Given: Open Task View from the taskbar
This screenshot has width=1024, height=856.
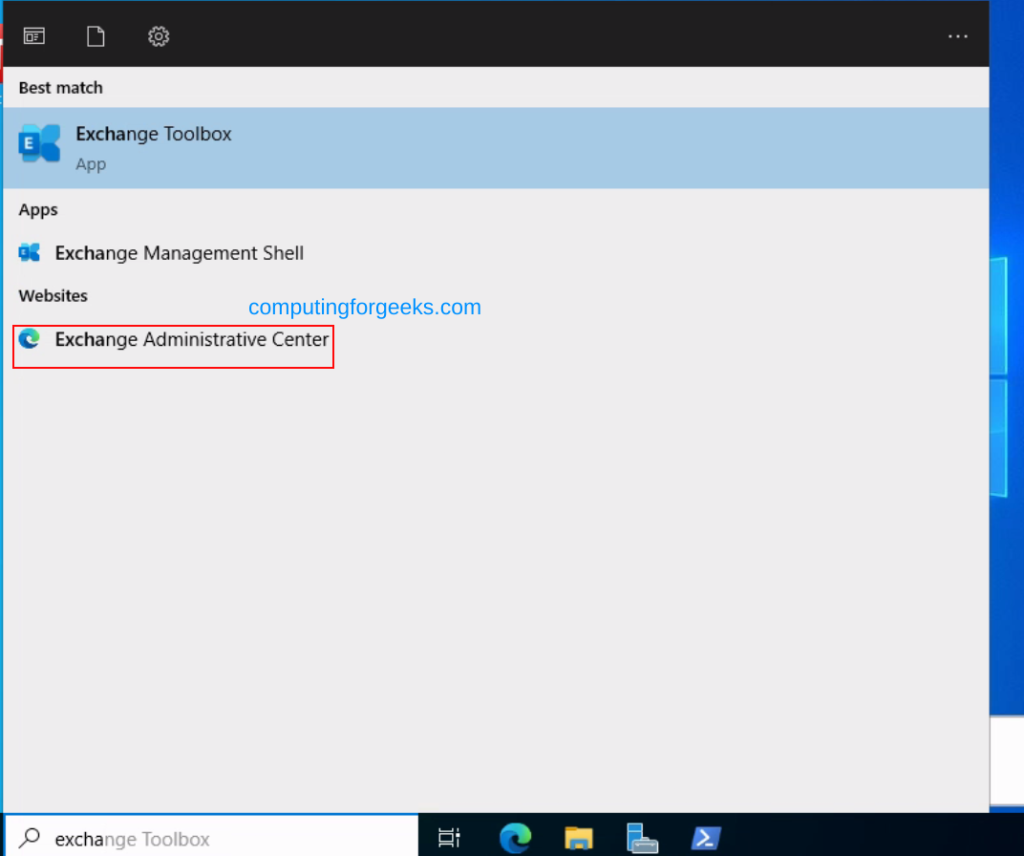Looking at the screenshot, I should pyautogui.click(x=449, y=838).
